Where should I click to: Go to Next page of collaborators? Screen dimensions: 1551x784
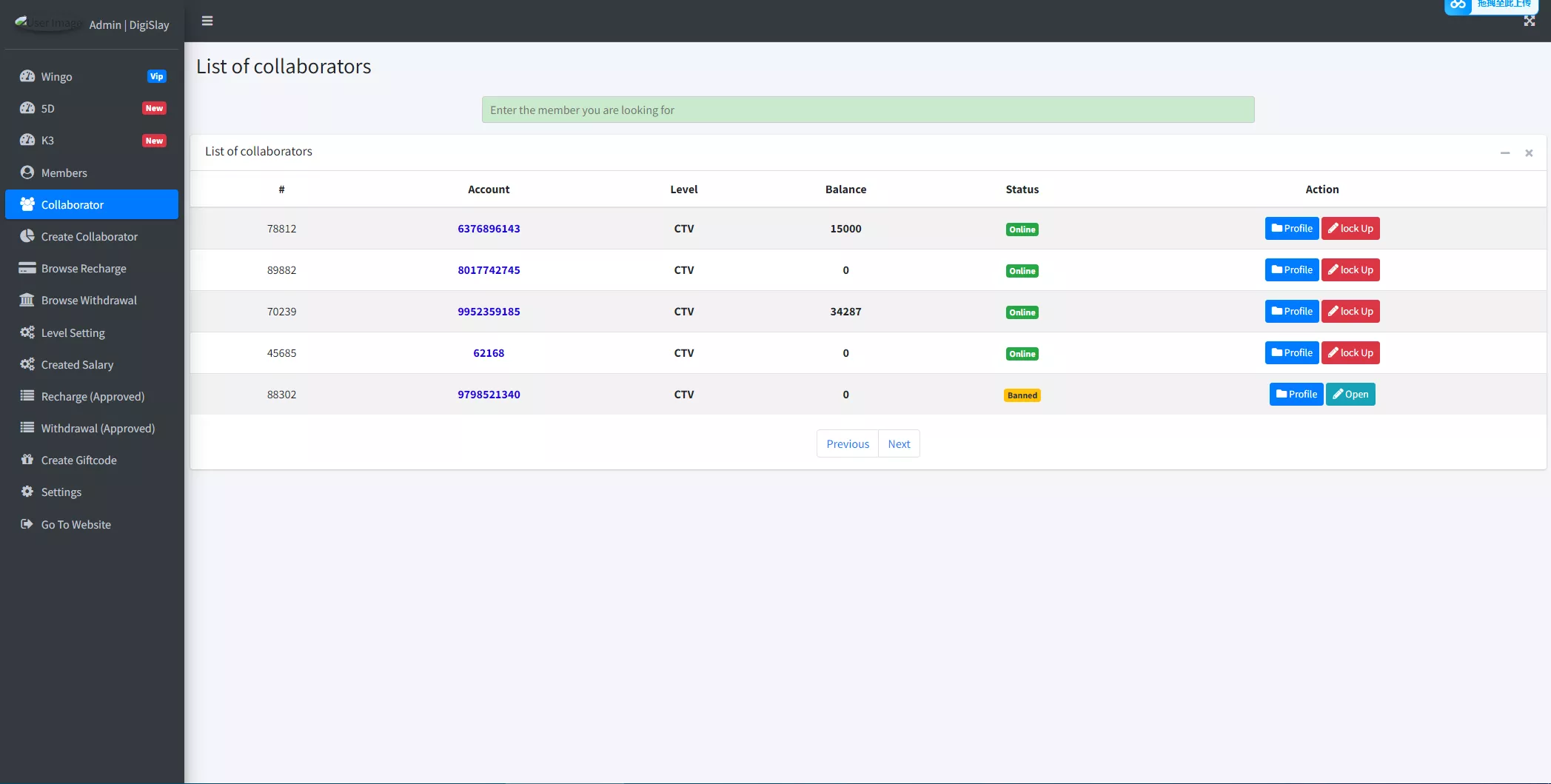tap(899, 443)
